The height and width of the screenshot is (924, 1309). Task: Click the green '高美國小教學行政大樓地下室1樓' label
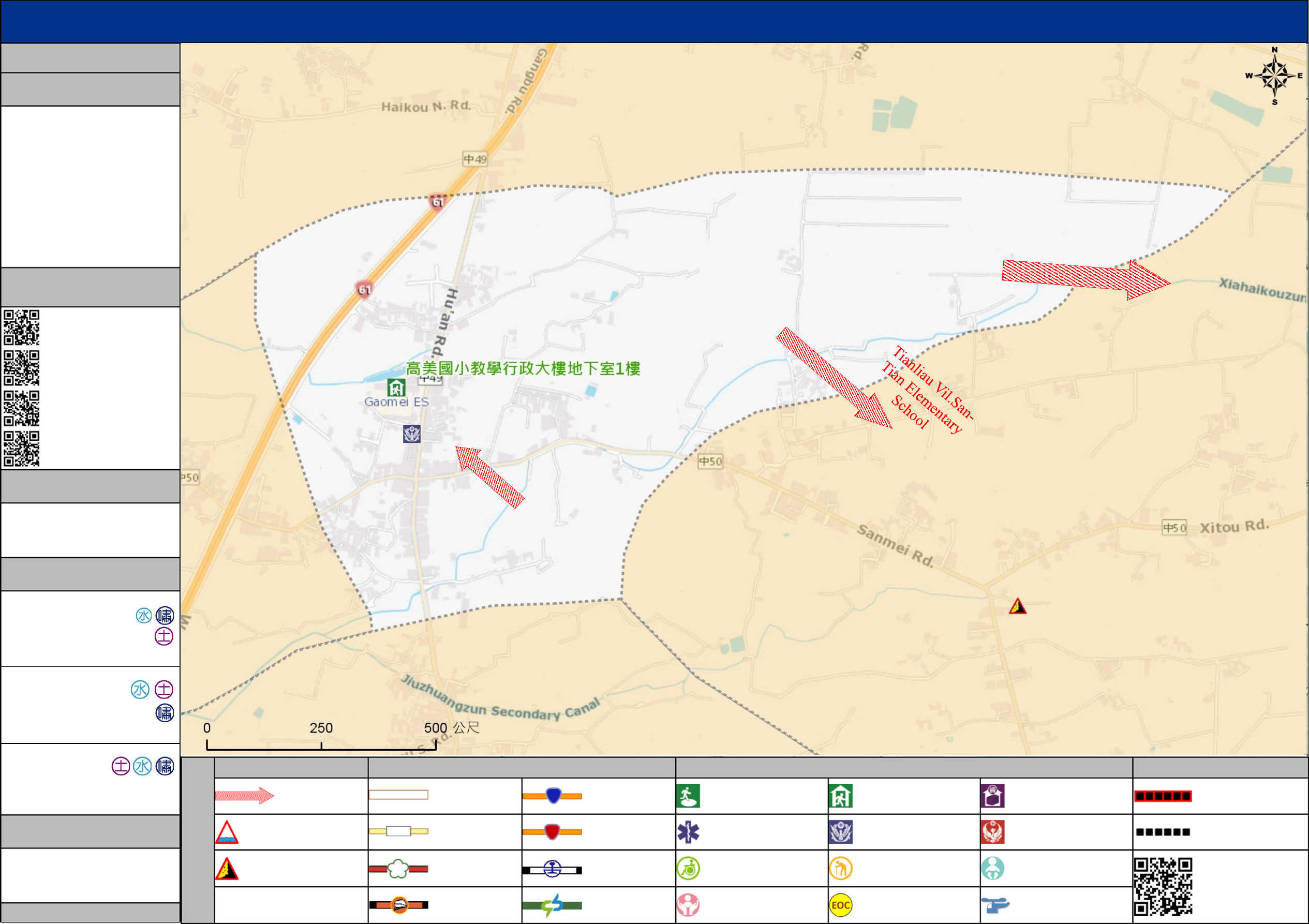(523, 368)
